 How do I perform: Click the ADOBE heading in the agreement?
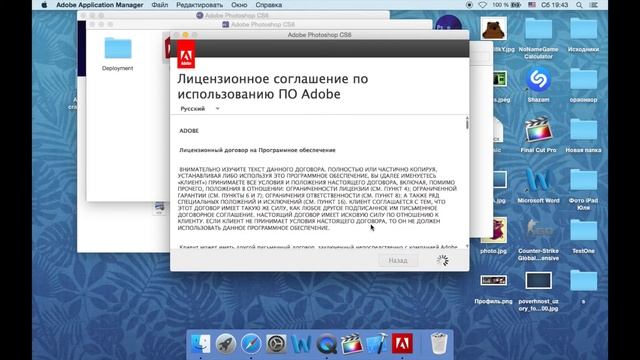coord(189,131)
